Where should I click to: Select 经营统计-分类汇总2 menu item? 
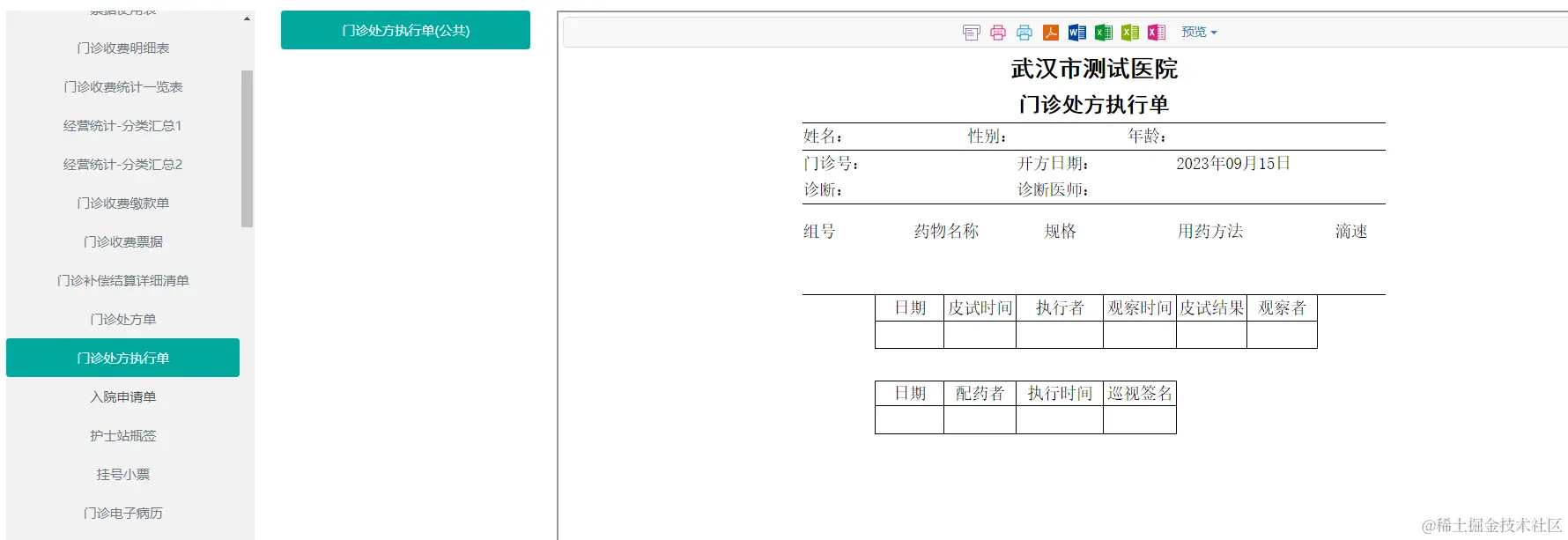[123, 164]
